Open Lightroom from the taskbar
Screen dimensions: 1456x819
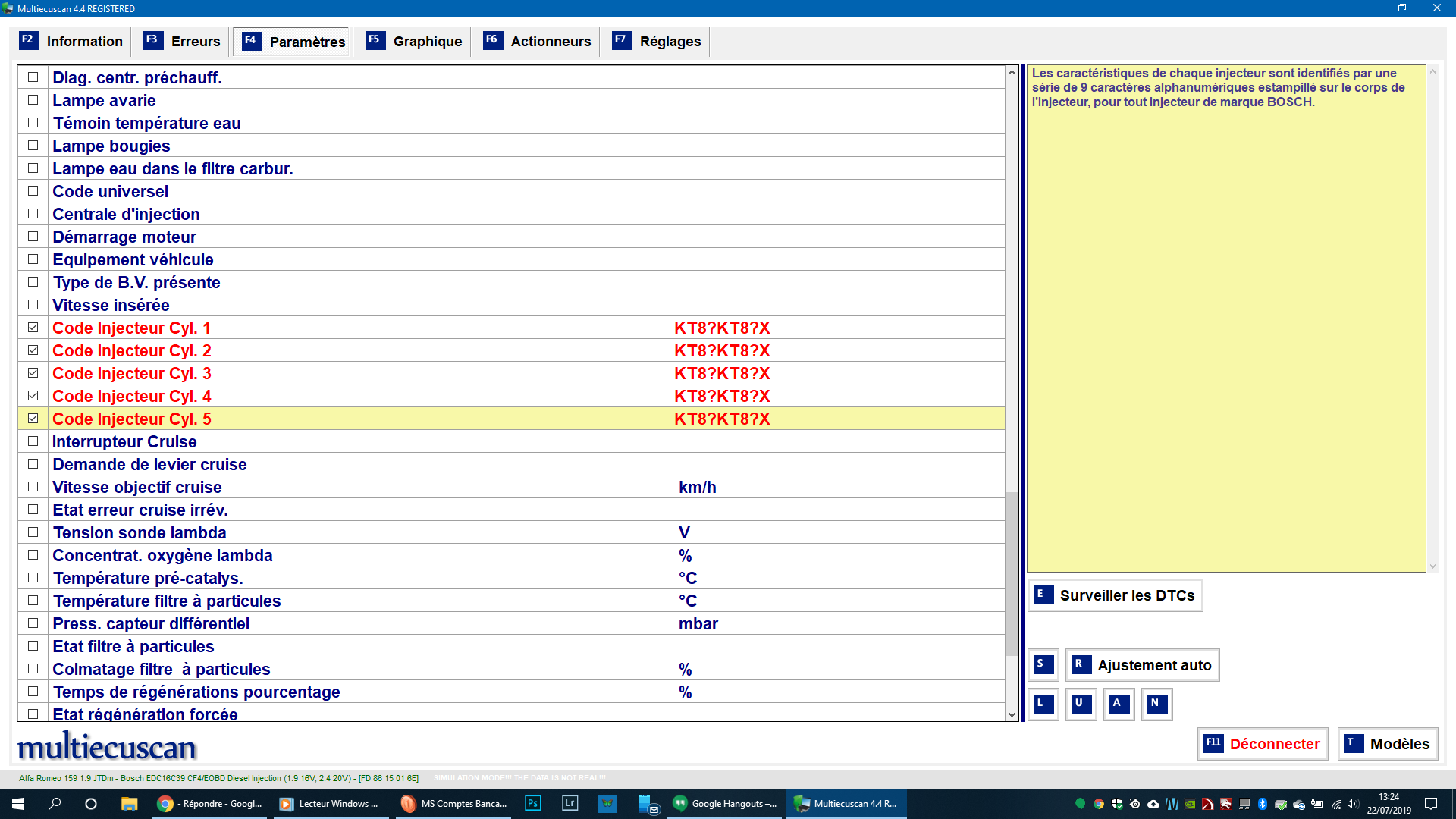[570, 803]
